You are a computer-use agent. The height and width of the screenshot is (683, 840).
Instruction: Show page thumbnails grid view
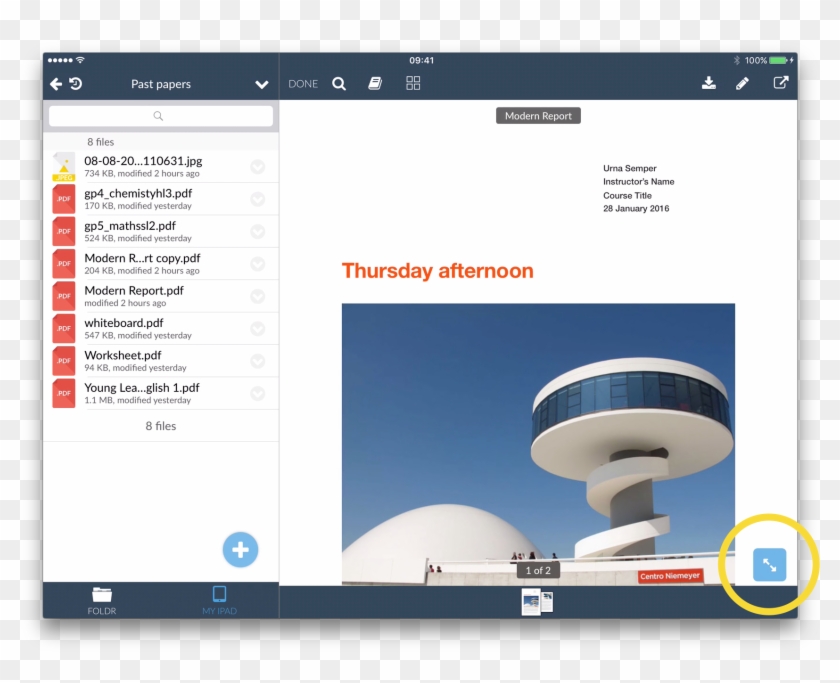(413, 84)
